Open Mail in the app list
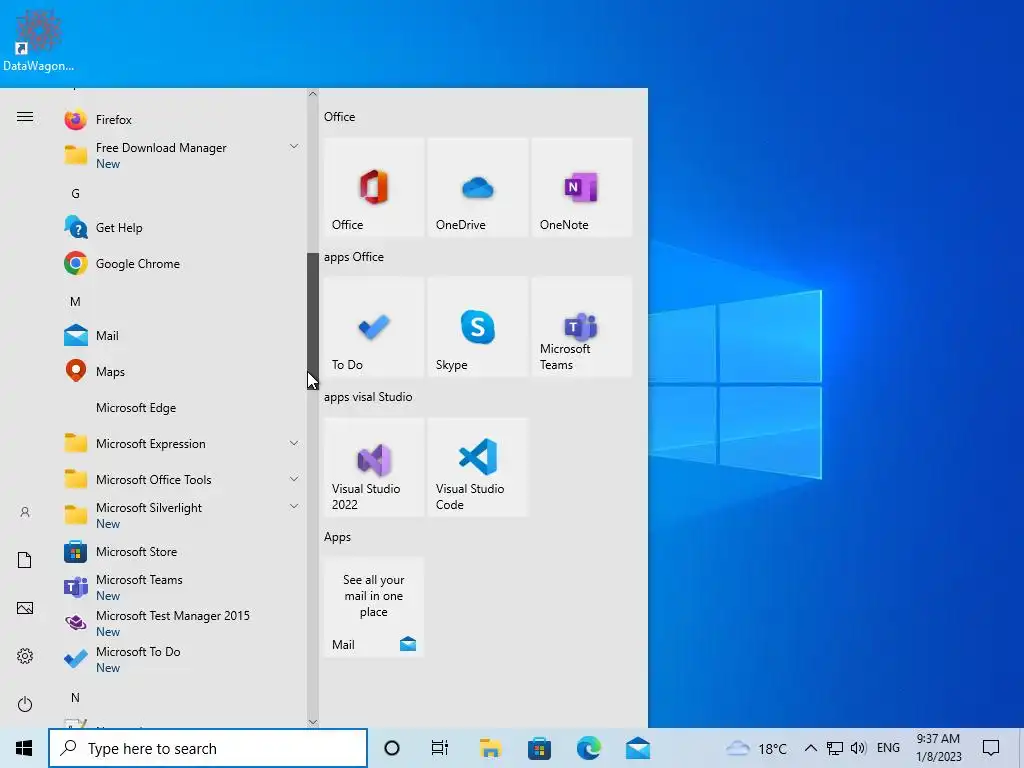 (x=181, y=336)
